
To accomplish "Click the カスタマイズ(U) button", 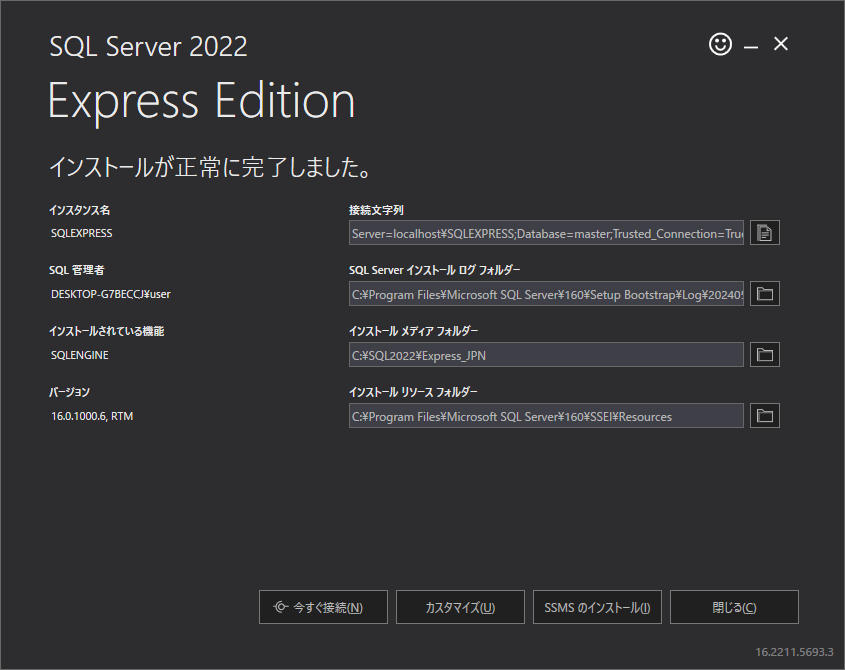I will click(460, 607).
